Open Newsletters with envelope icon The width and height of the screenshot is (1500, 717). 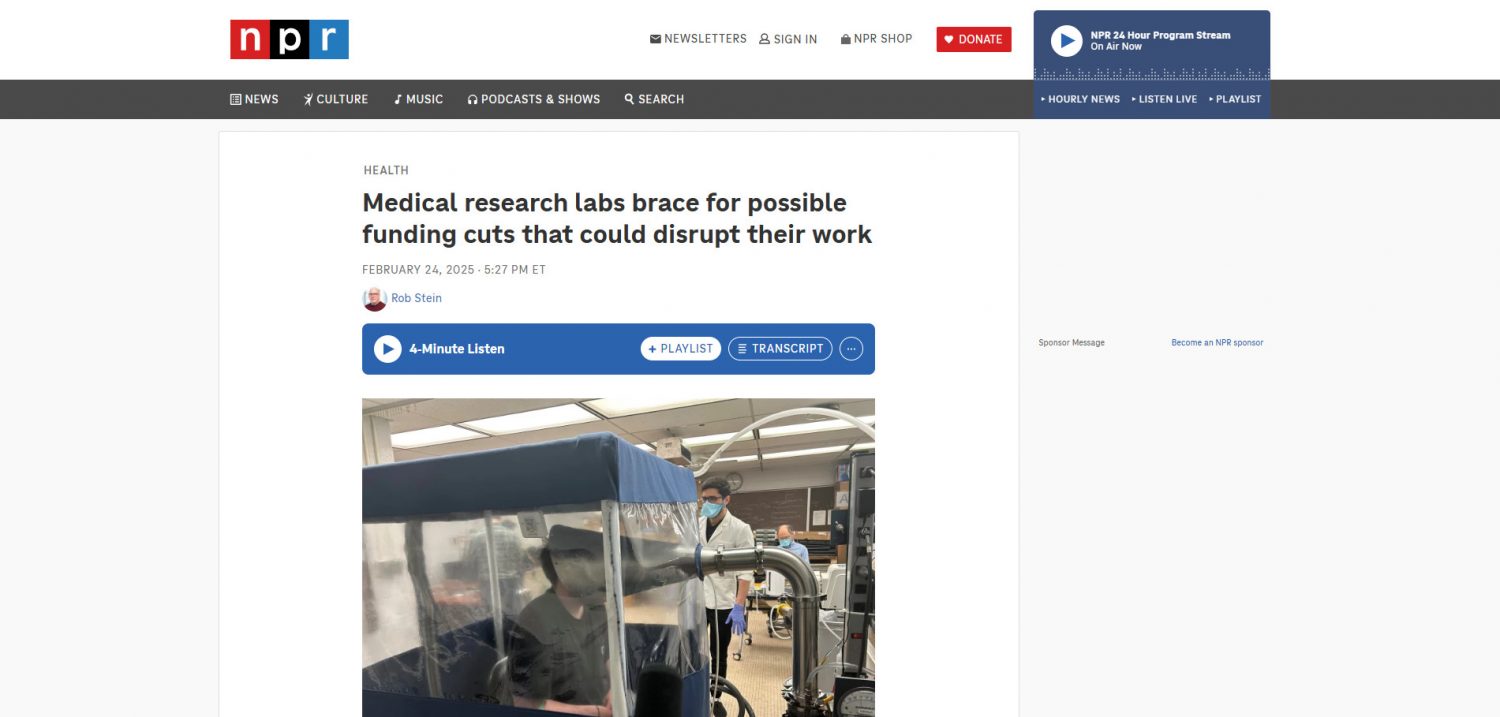pos(698,39)
